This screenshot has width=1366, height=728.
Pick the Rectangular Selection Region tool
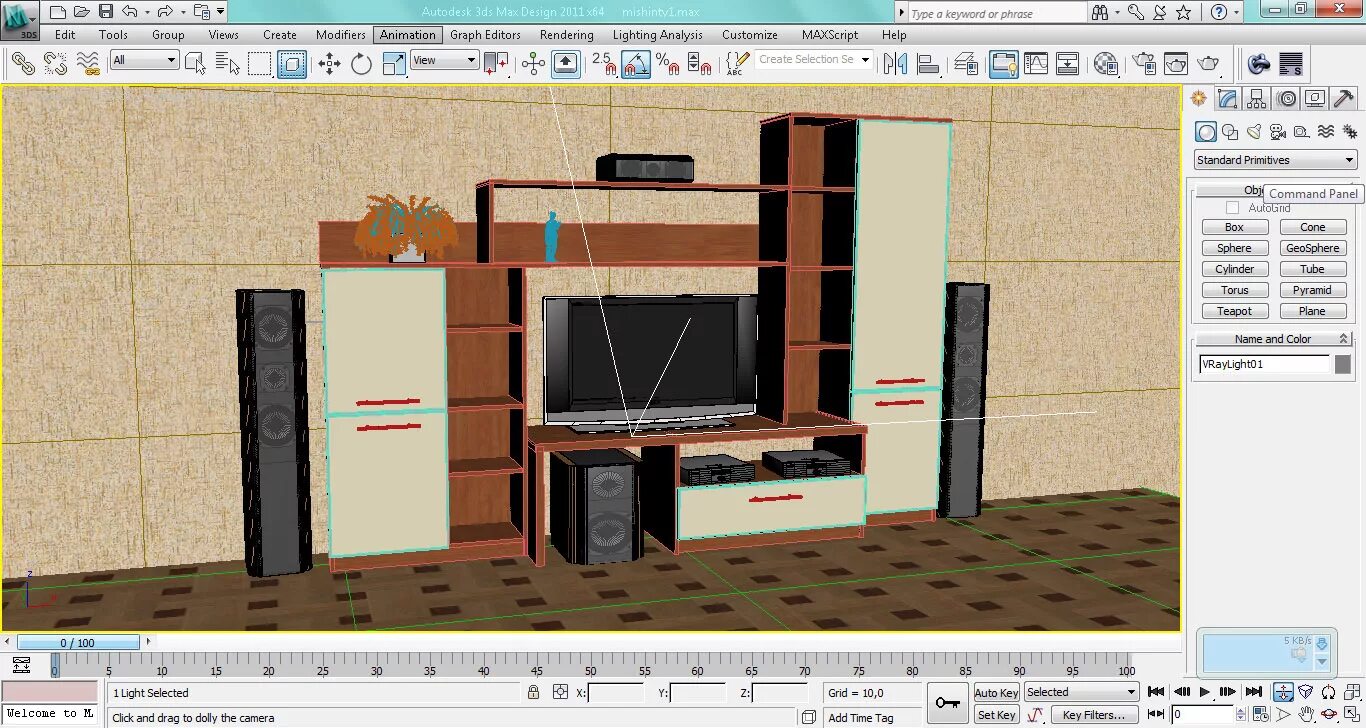pyautogui.click(x=259, y=64)
